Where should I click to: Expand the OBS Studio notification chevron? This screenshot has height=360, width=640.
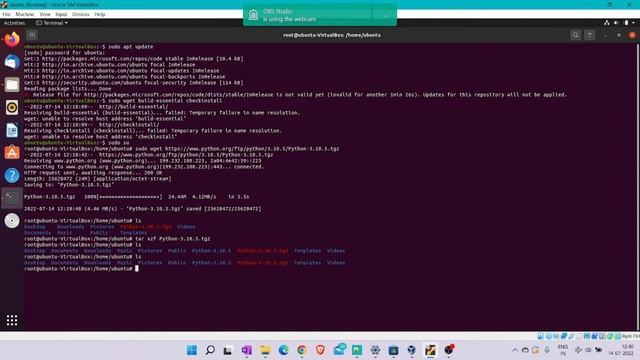(x=384, y=16)
